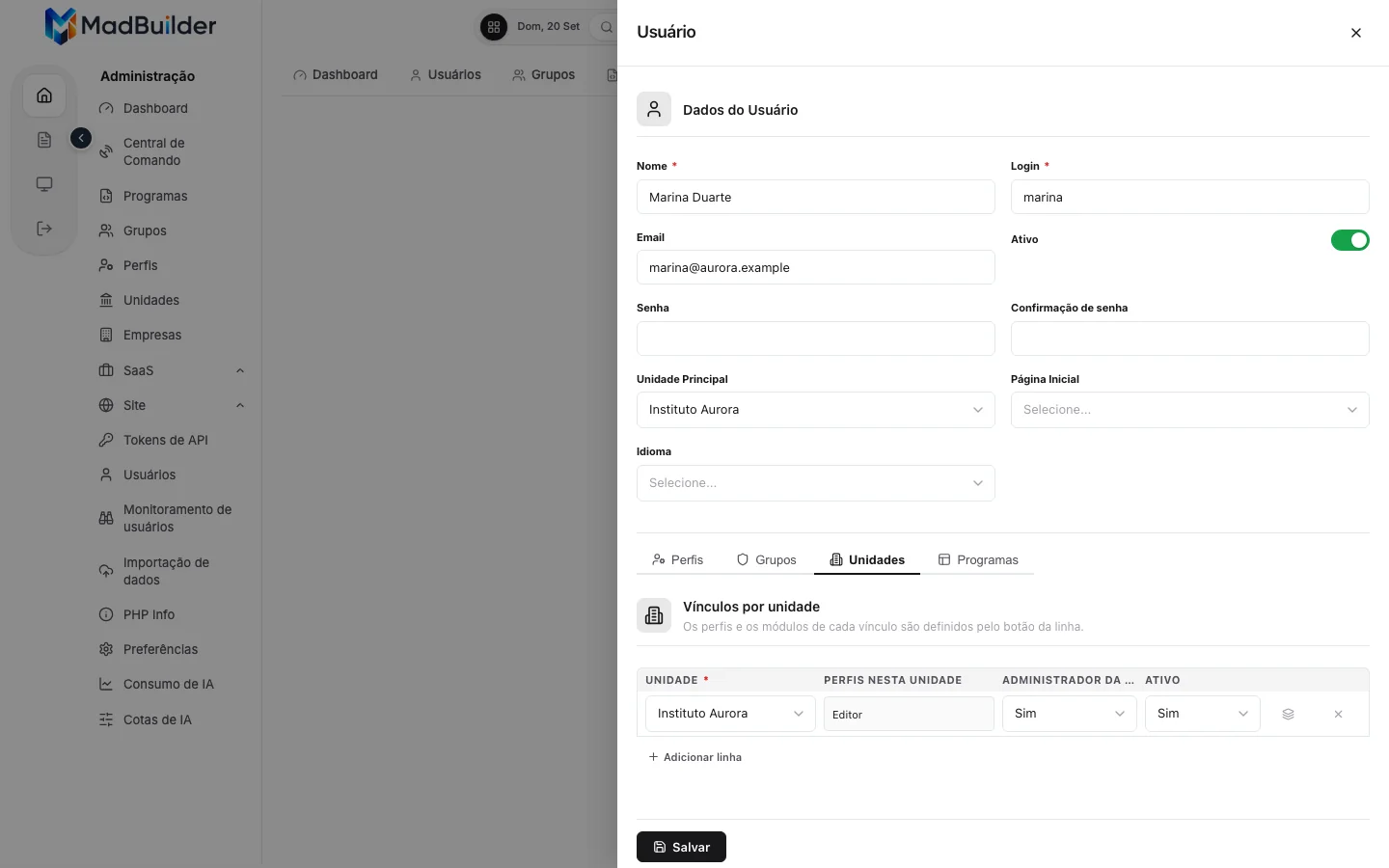
Task: Click the home icon in left rail
Action: coord(44,95)
